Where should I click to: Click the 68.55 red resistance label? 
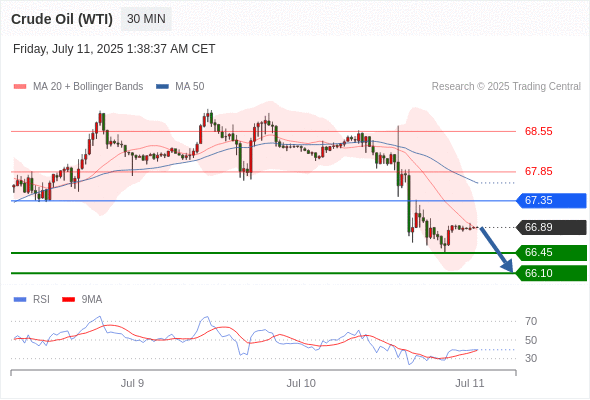pyautogui.click(x=538, y=131)
